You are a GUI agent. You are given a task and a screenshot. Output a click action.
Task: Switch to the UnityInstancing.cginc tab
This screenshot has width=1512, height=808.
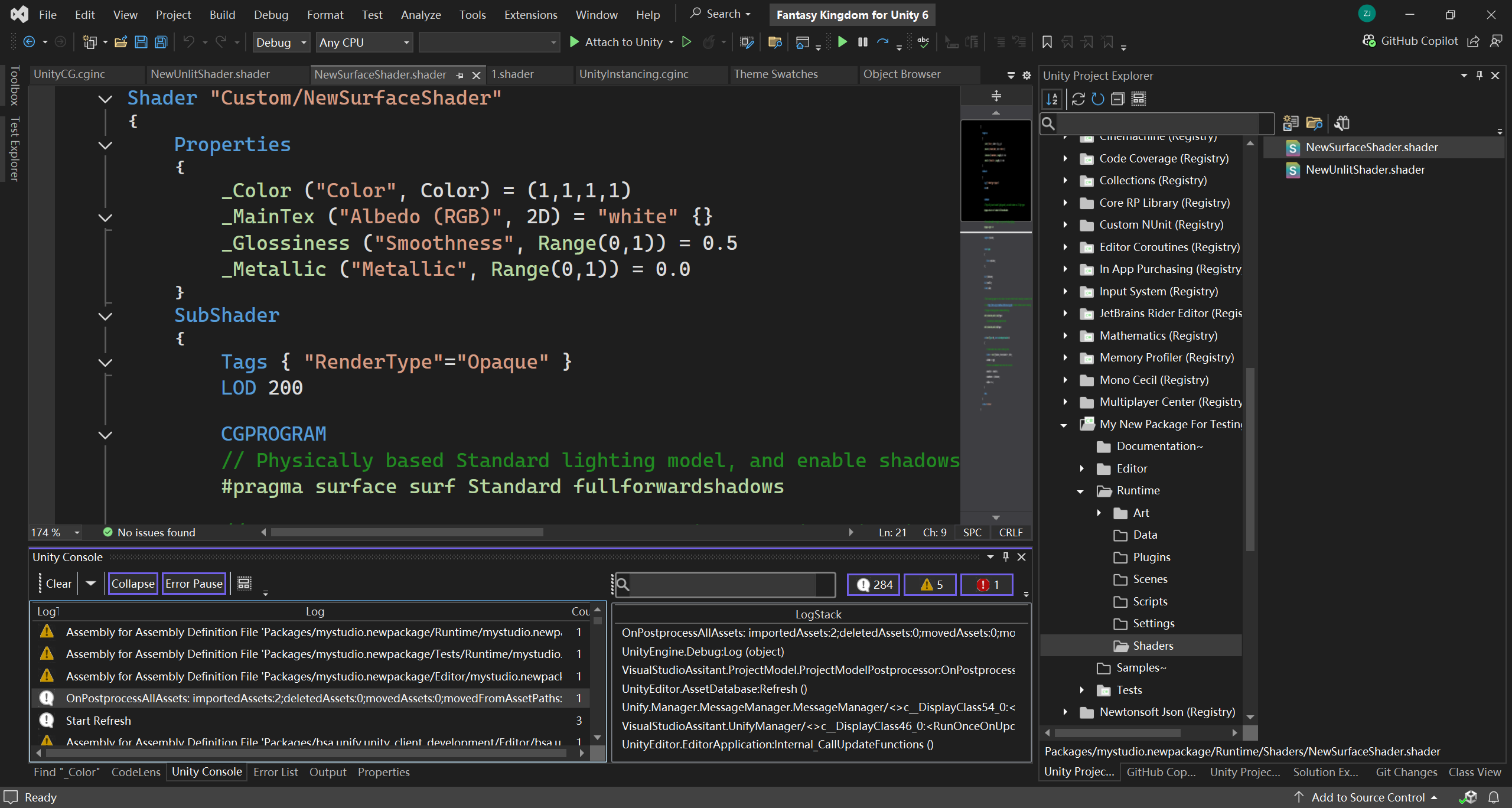click(633, 74)
